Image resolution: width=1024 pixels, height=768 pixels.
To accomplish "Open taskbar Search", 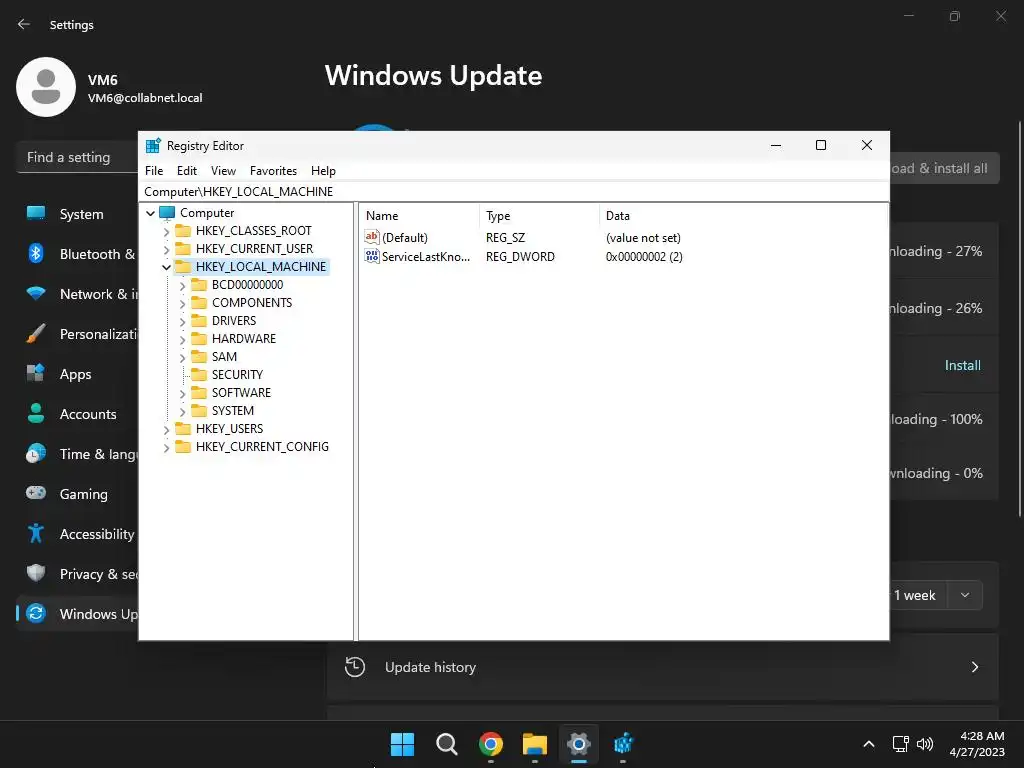I will point(447,744).
